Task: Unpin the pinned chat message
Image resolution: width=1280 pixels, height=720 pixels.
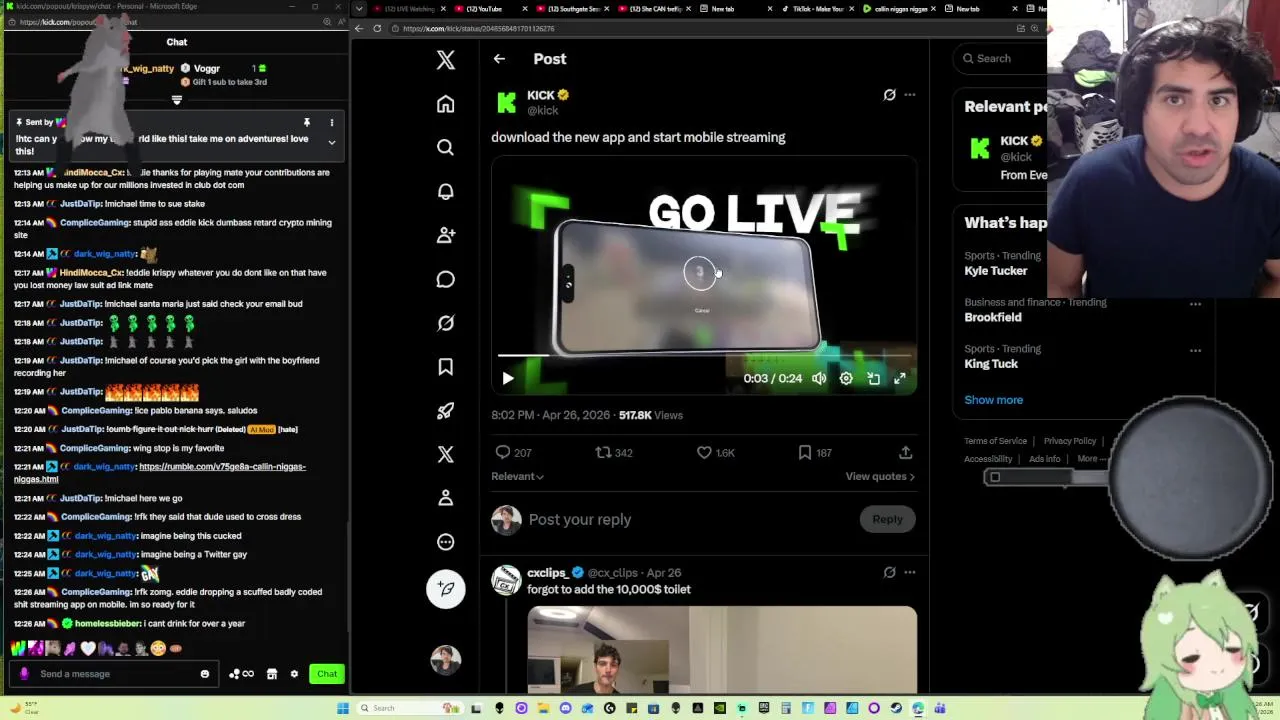Action: click(307, 123)
